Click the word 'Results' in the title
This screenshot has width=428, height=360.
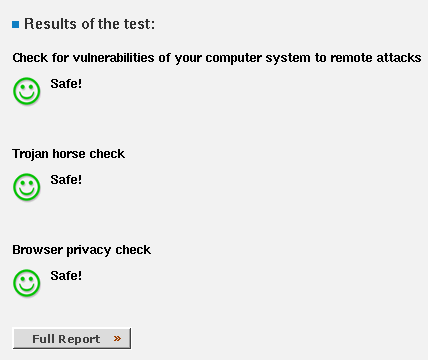[50, 24]
